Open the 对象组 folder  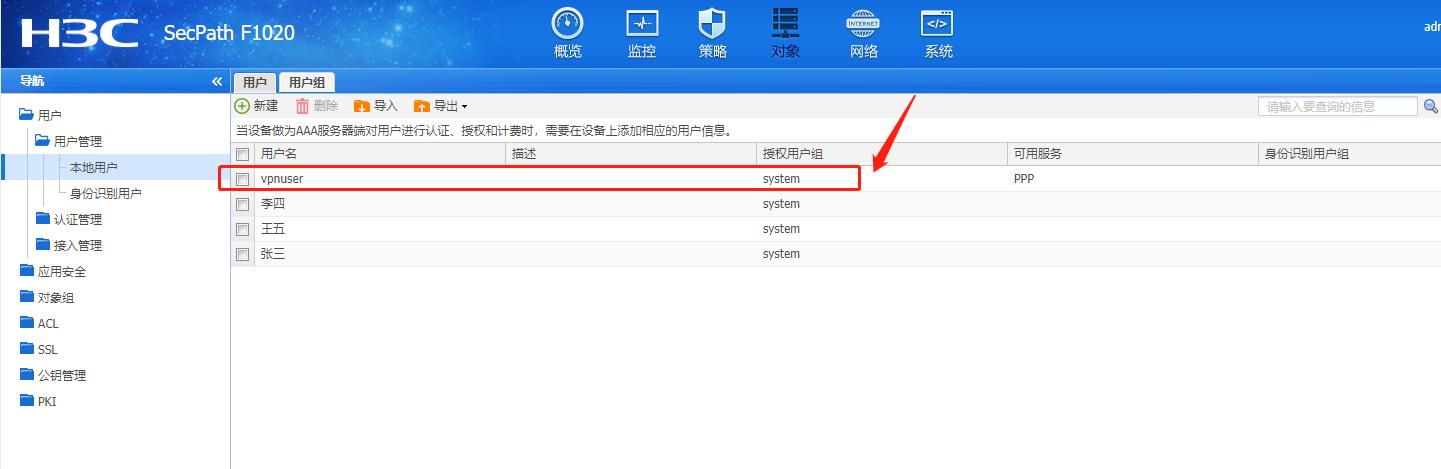[x=47, y=298]
